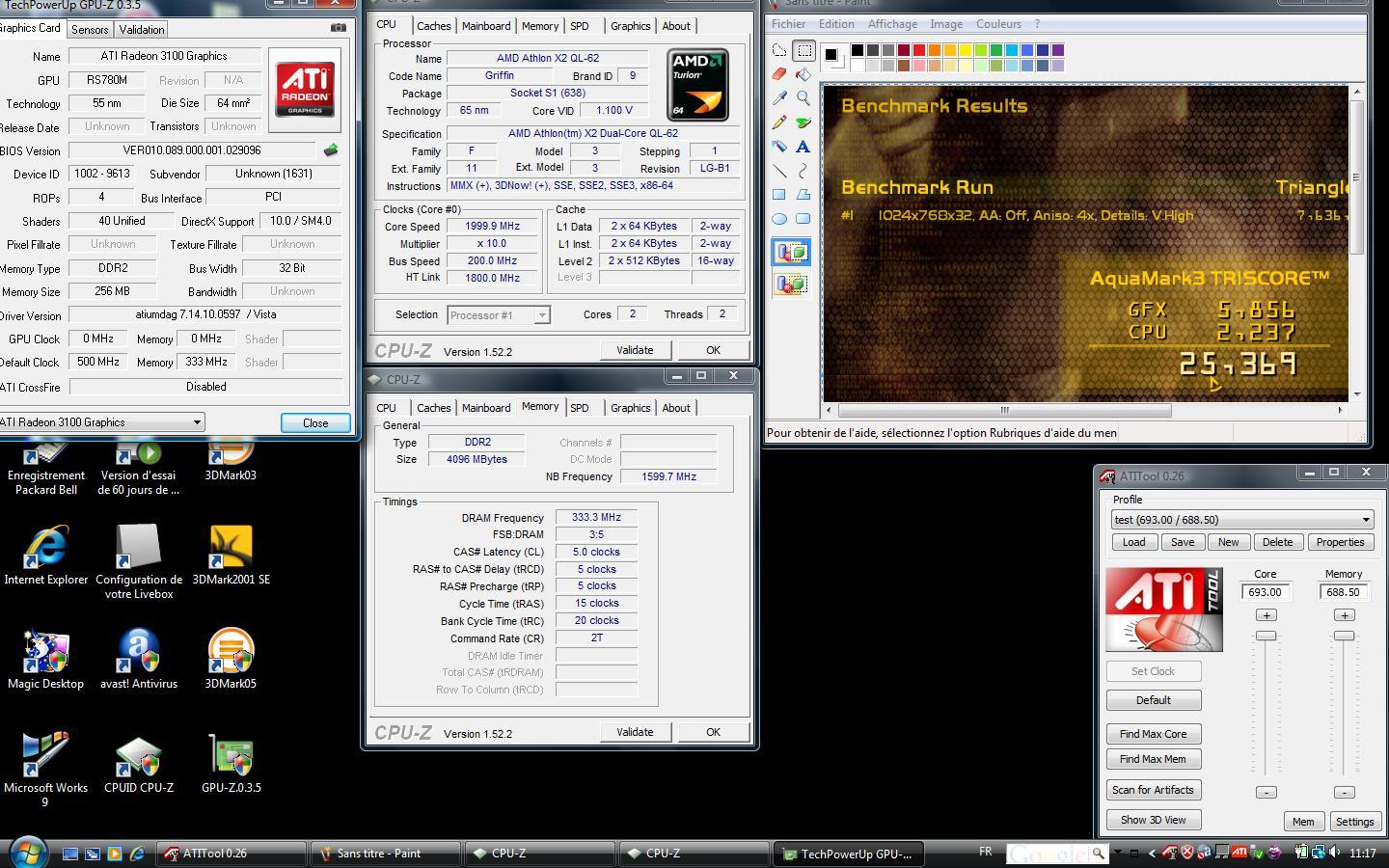1389x868 pixels.
Task: Click the Core clock slider handle in ATITool
Action: tap(1266, 636)
